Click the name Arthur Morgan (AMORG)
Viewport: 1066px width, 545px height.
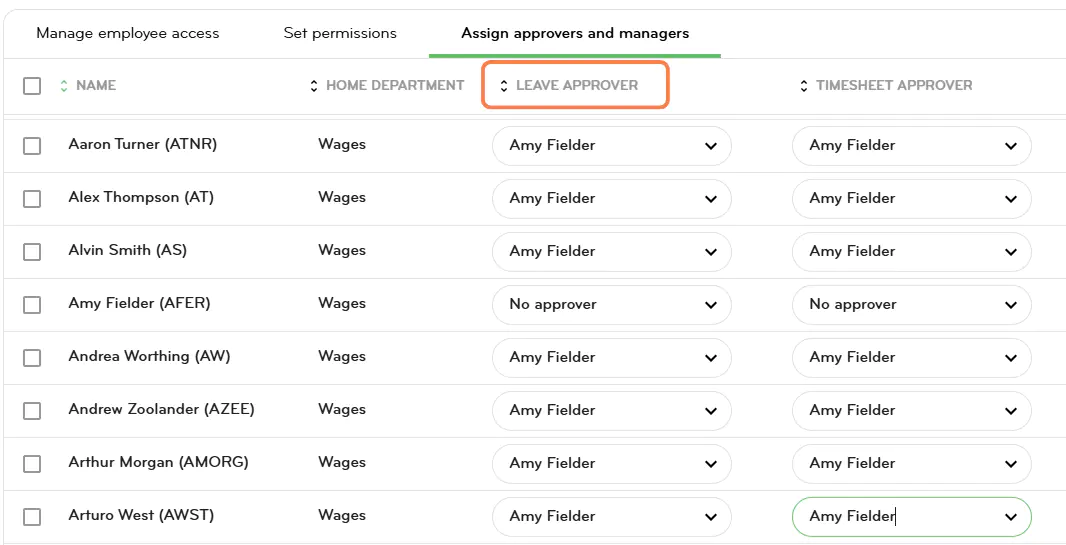pyautogui.click(x=158, y=462)
